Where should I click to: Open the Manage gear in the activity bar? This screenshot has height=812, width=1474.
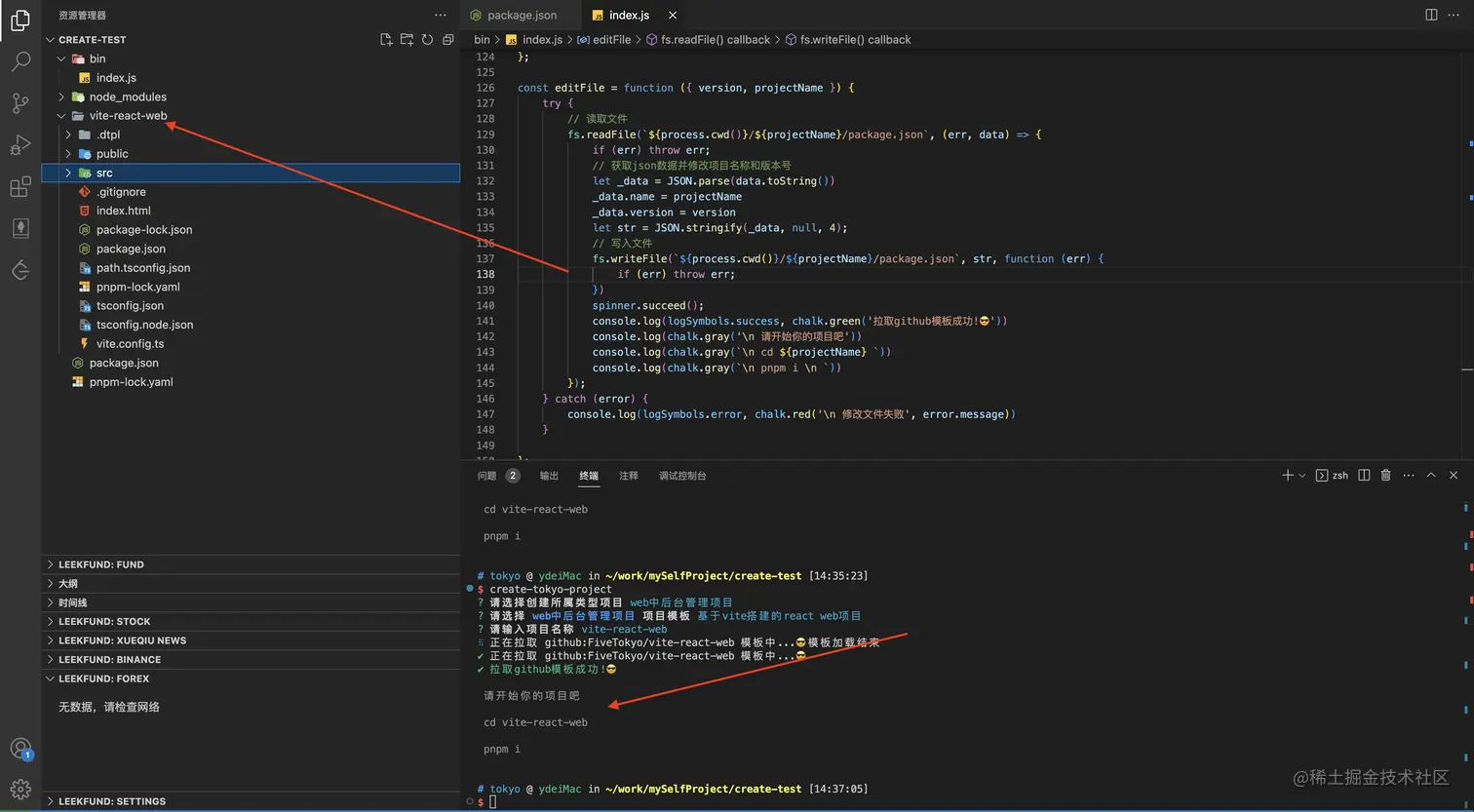coord(20,789)
